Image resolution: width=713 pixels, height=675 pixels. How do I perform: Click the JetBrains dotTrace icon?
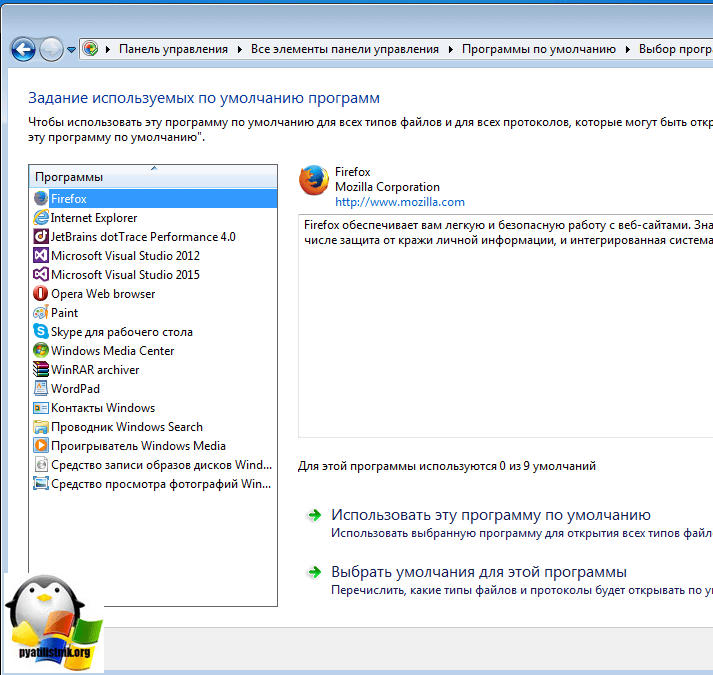[x=40, y=237]
